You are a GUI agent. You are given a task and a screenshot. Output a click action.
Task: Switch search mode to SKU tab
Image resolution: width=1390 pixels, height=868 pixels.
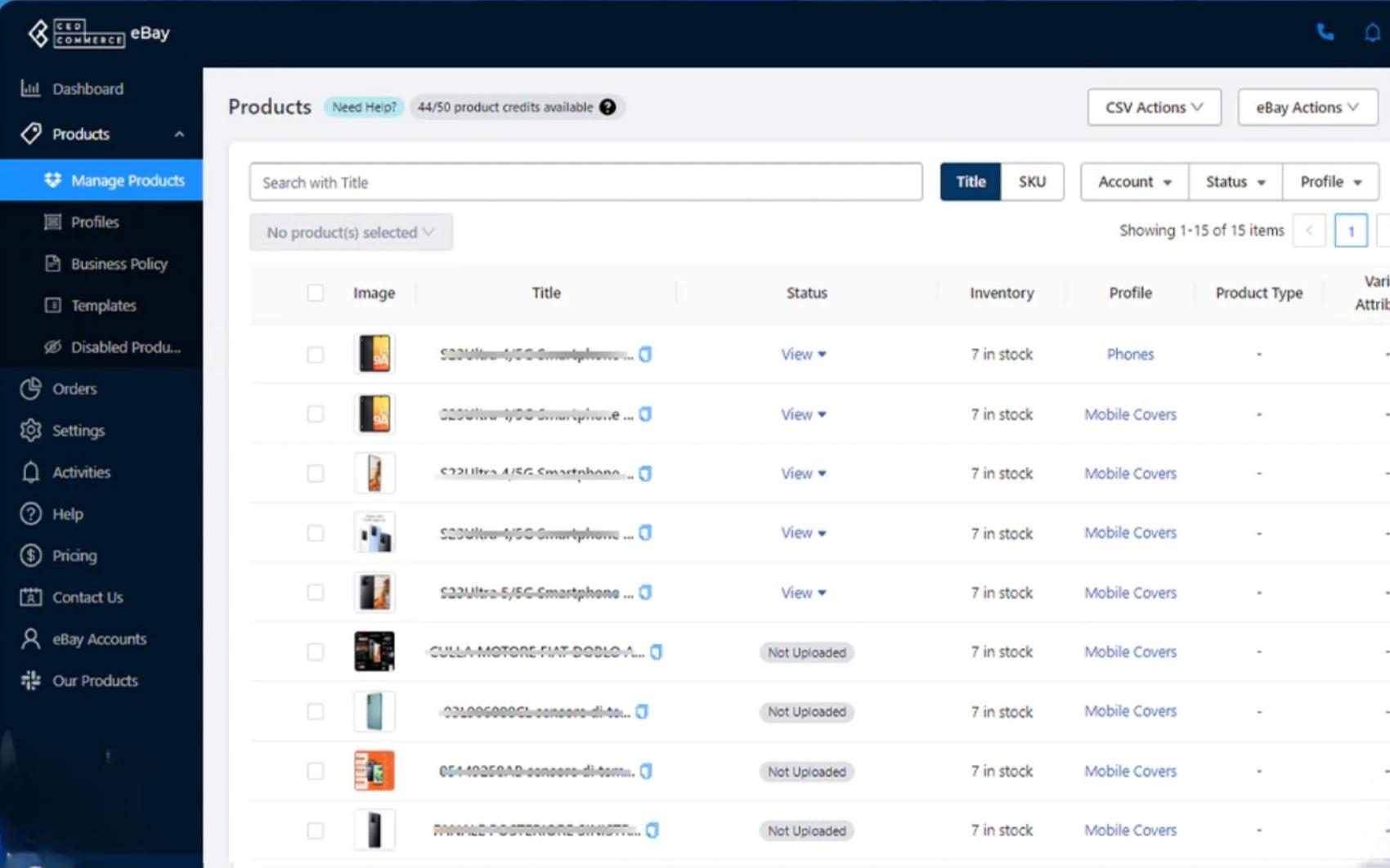coord(1032,181)
